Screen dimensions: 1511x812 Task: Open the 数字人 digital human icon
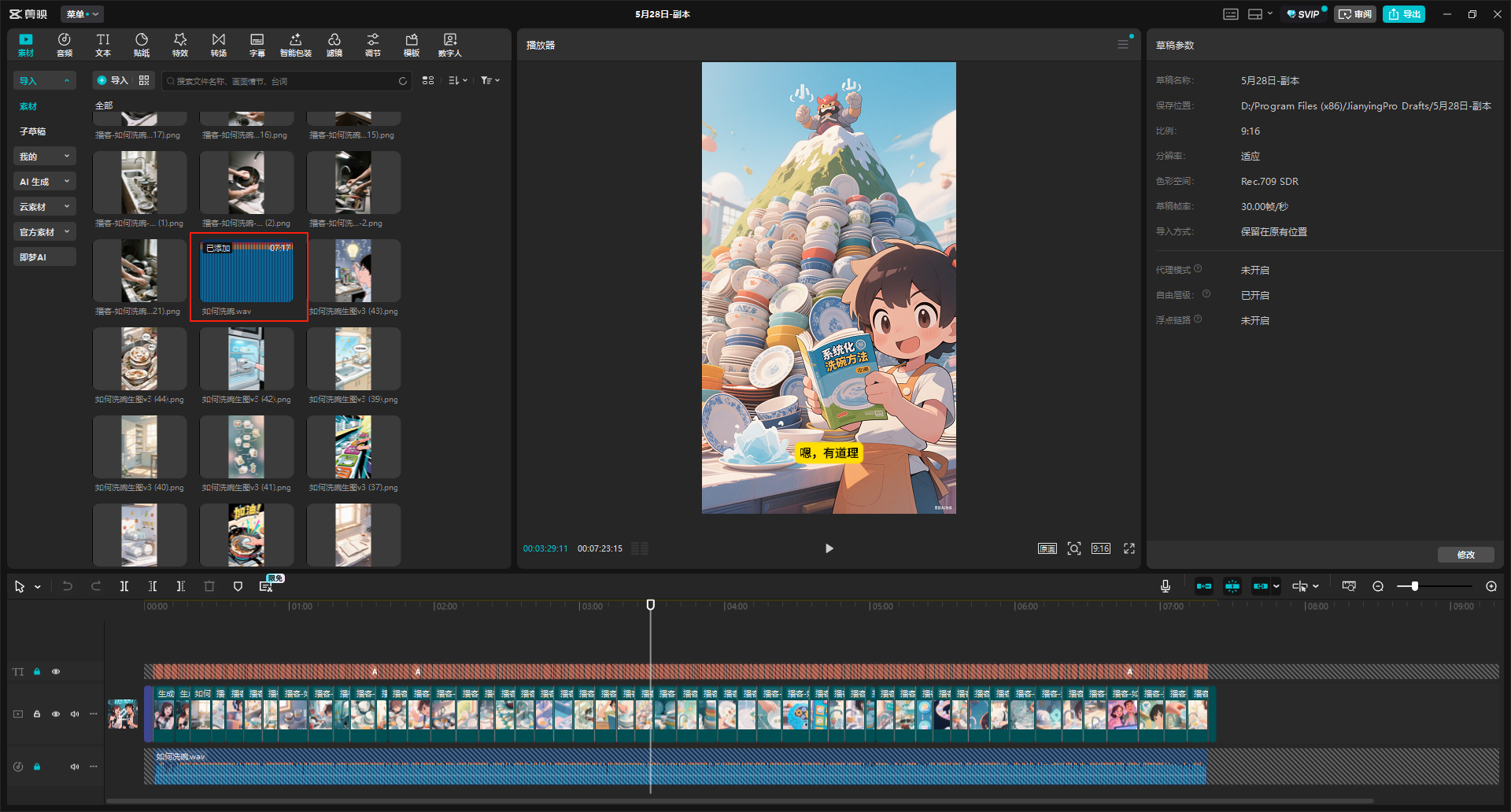450,45
